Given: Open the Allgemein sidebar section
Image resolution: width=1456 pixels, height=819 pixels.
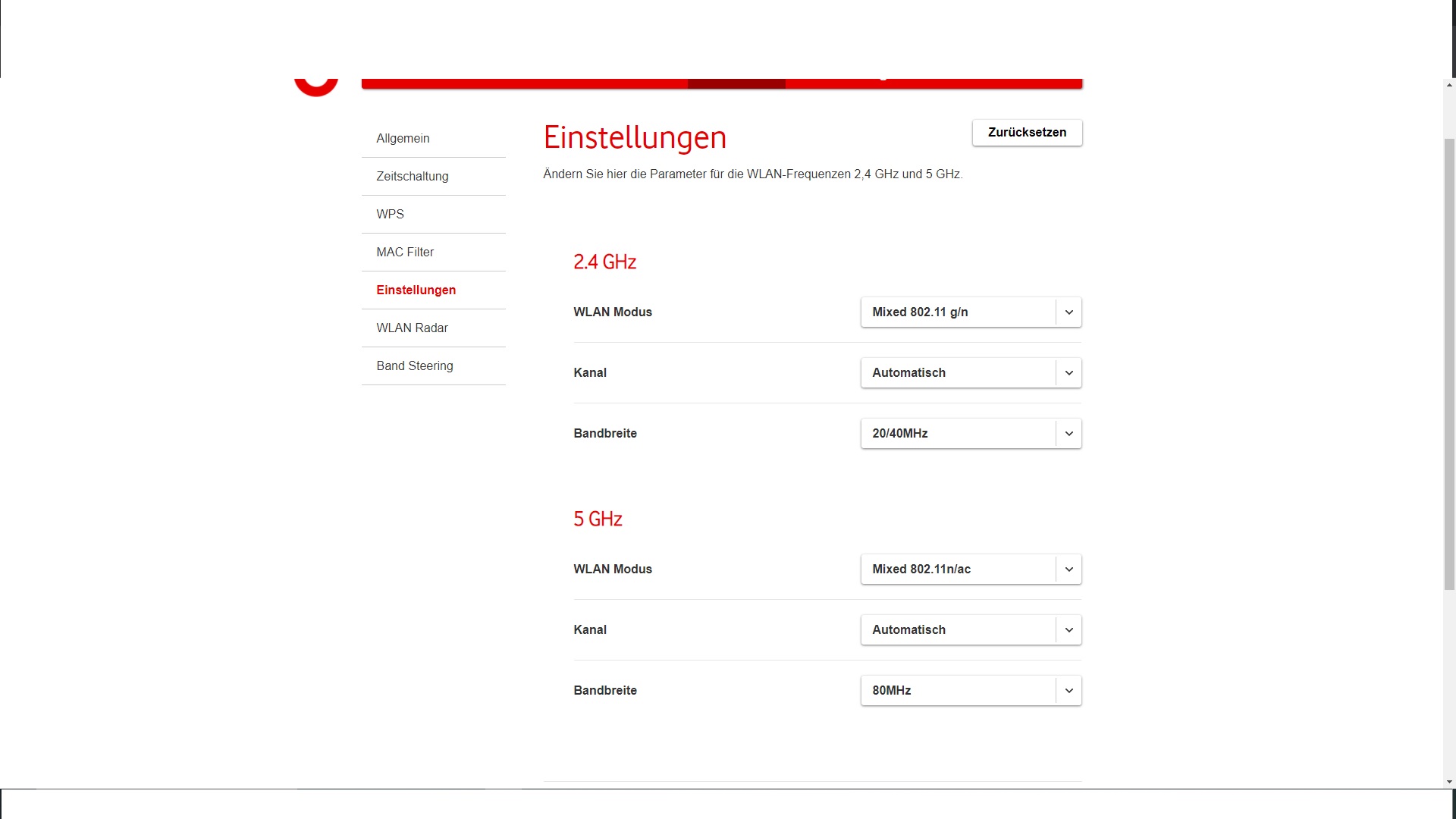Looking at the screenshot, I should pos(403,139).
